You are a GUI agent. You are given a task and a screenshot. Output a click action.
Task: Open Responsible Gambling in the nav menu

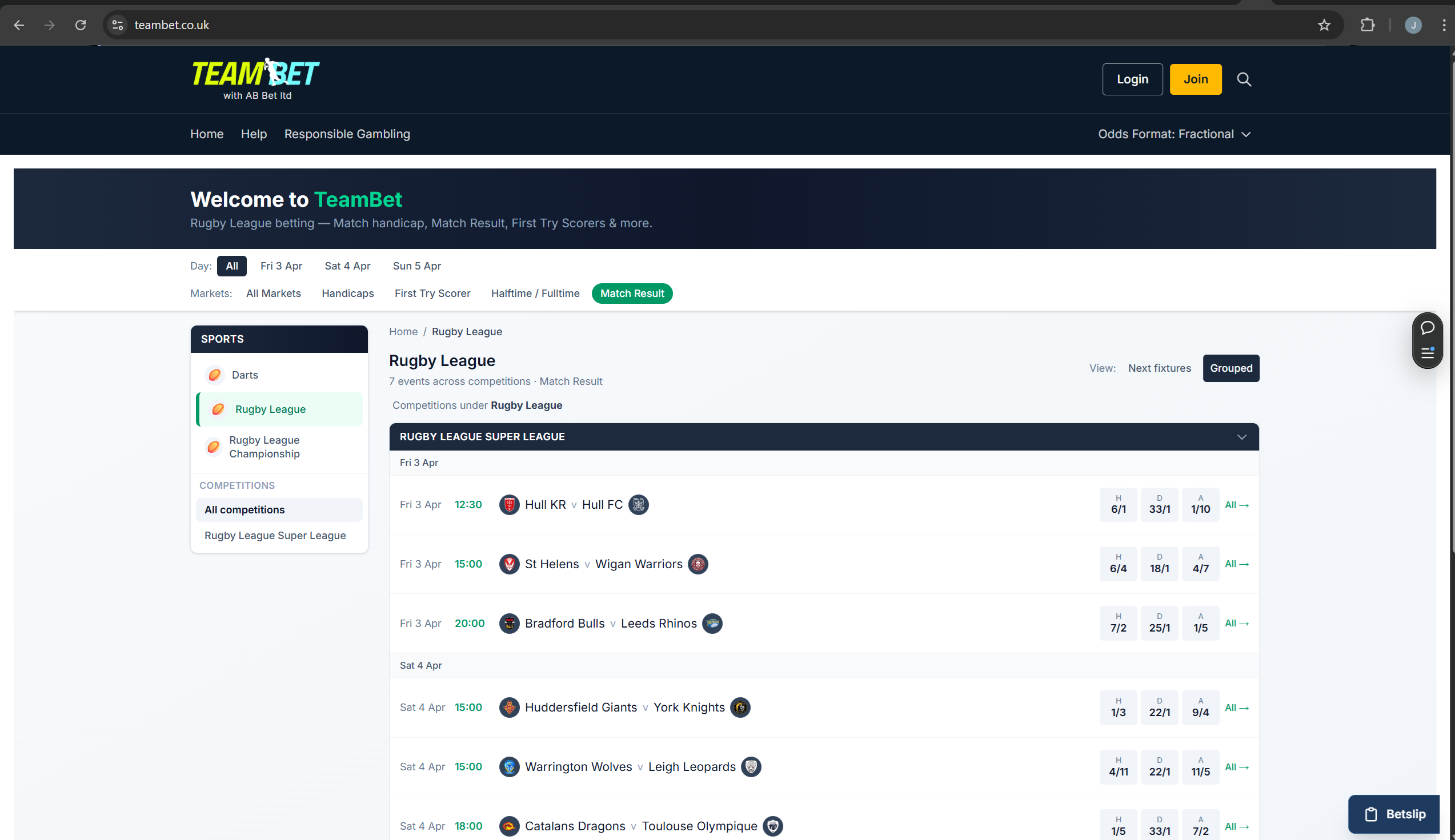tap(347, 134)
